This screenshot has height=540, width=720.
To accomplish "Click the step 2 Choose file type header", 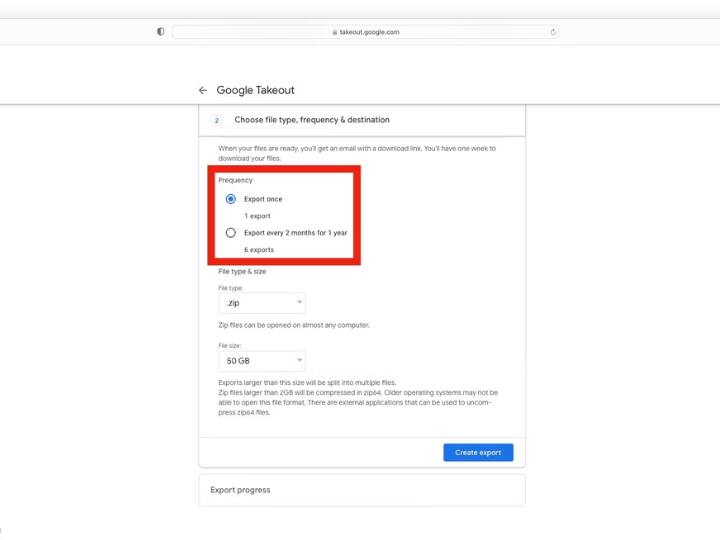I will click(x=362, y=120).
